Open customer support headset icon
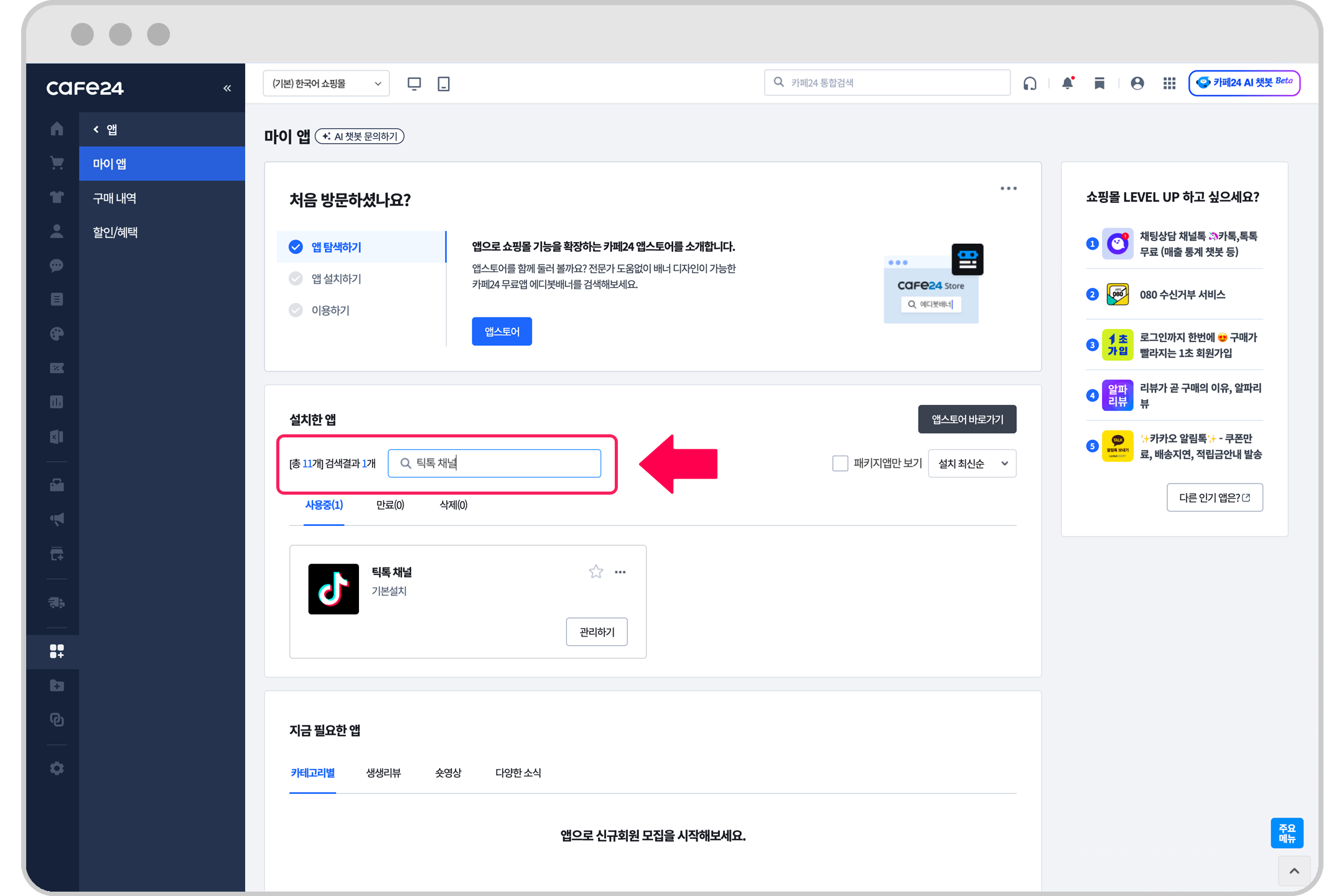The image size is (1344, 896). coord(1030,83)
